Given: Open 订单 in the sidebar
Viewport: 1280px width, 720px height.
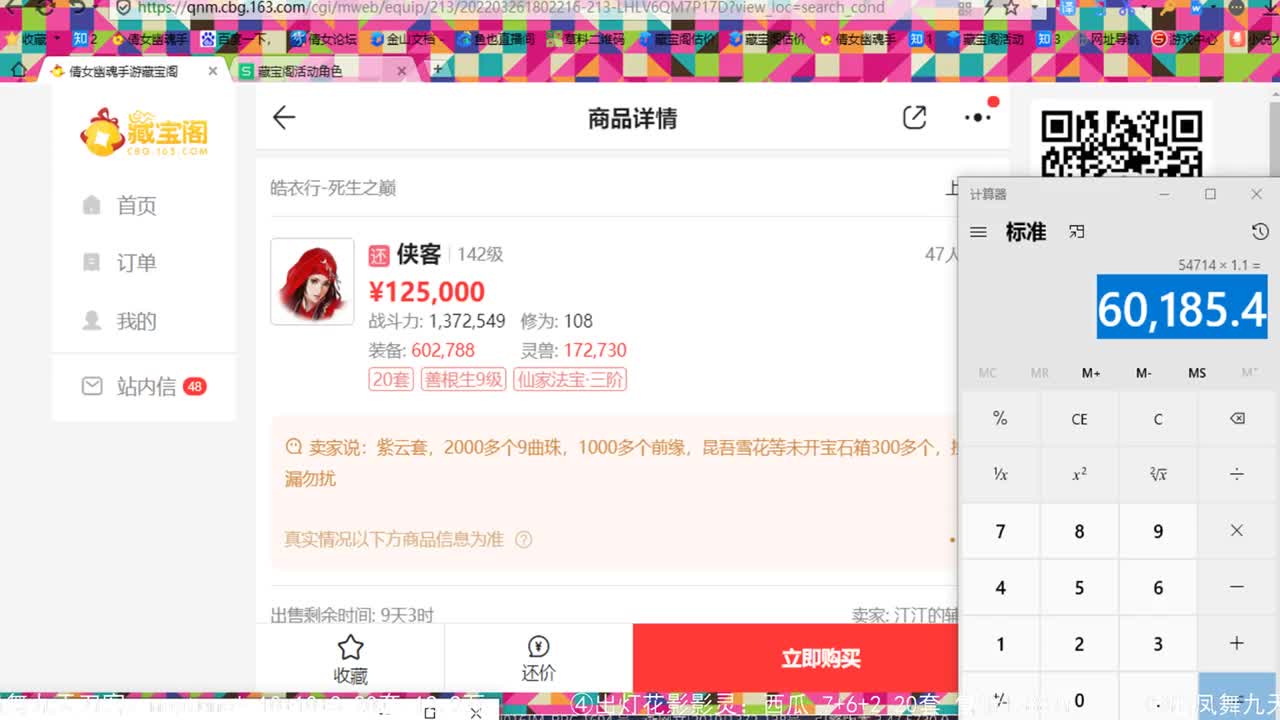Looking at the screenshot, I should pyautogui.click(x=119, y=263).
